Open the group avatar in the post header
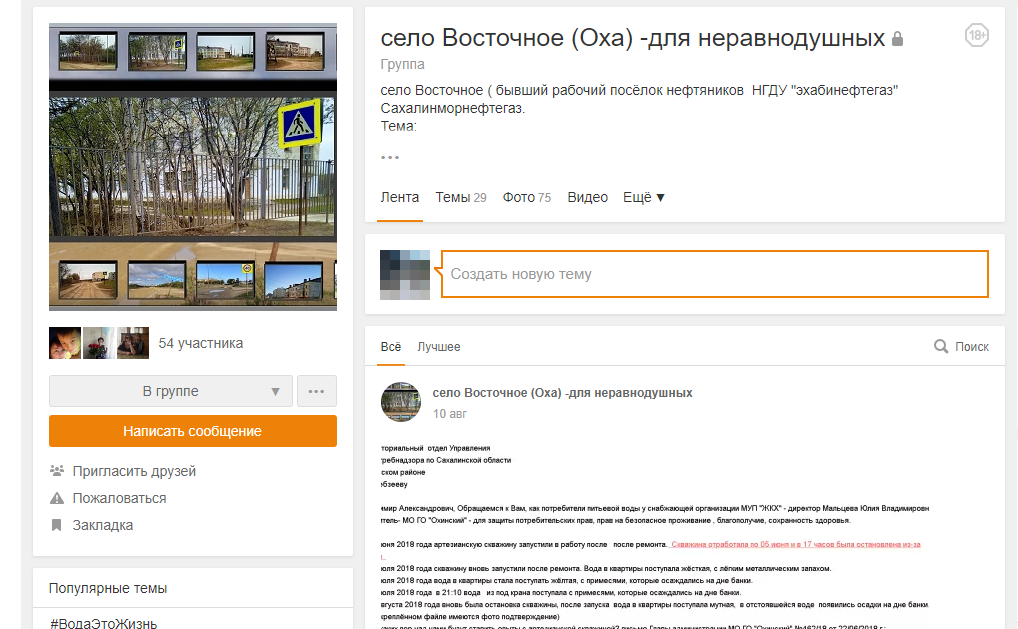 point(400,401)
